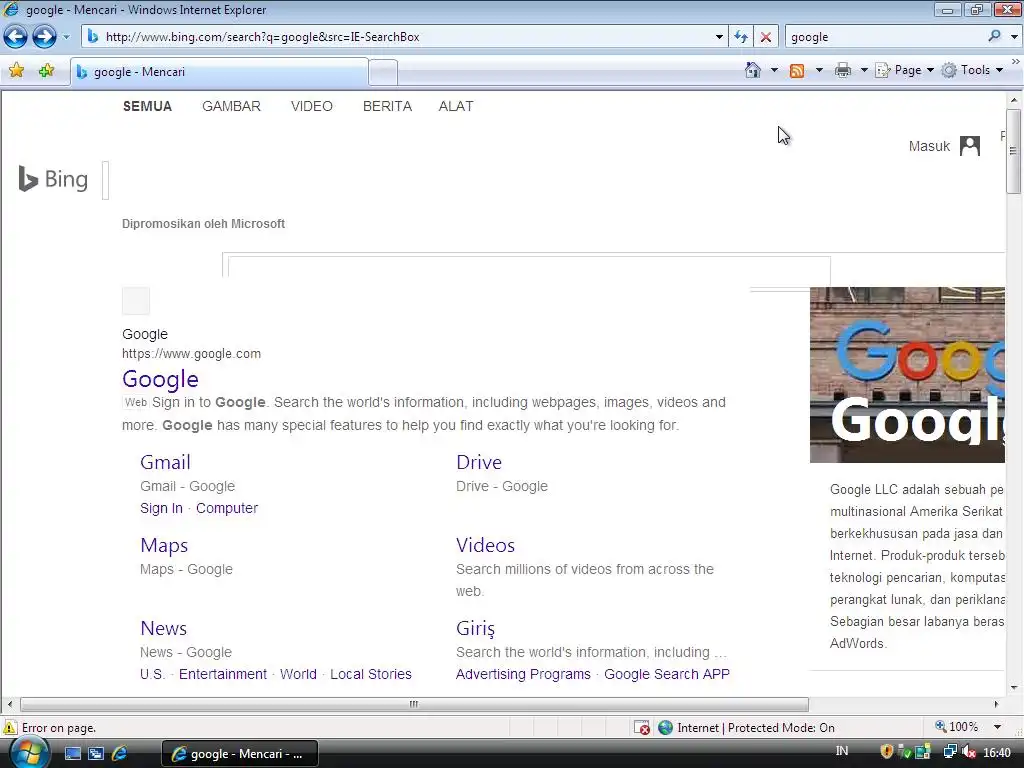Open the Favorites Center star icon
The height and width of the screenshot is (768, 1024).
[x=16, y=71]
